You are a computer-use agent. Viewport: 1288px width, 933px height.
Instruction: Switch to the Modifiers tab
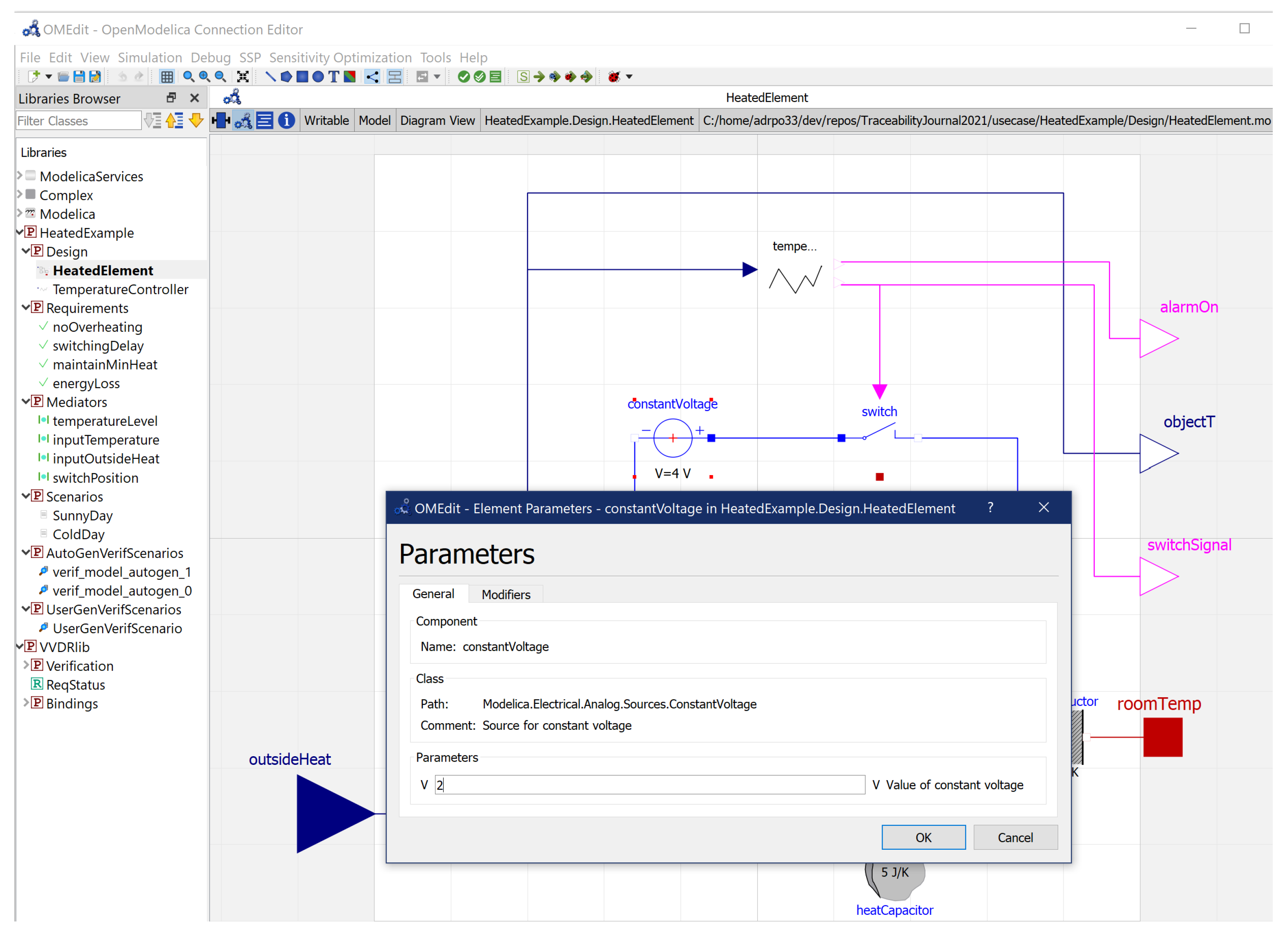[x=506, y=594]
